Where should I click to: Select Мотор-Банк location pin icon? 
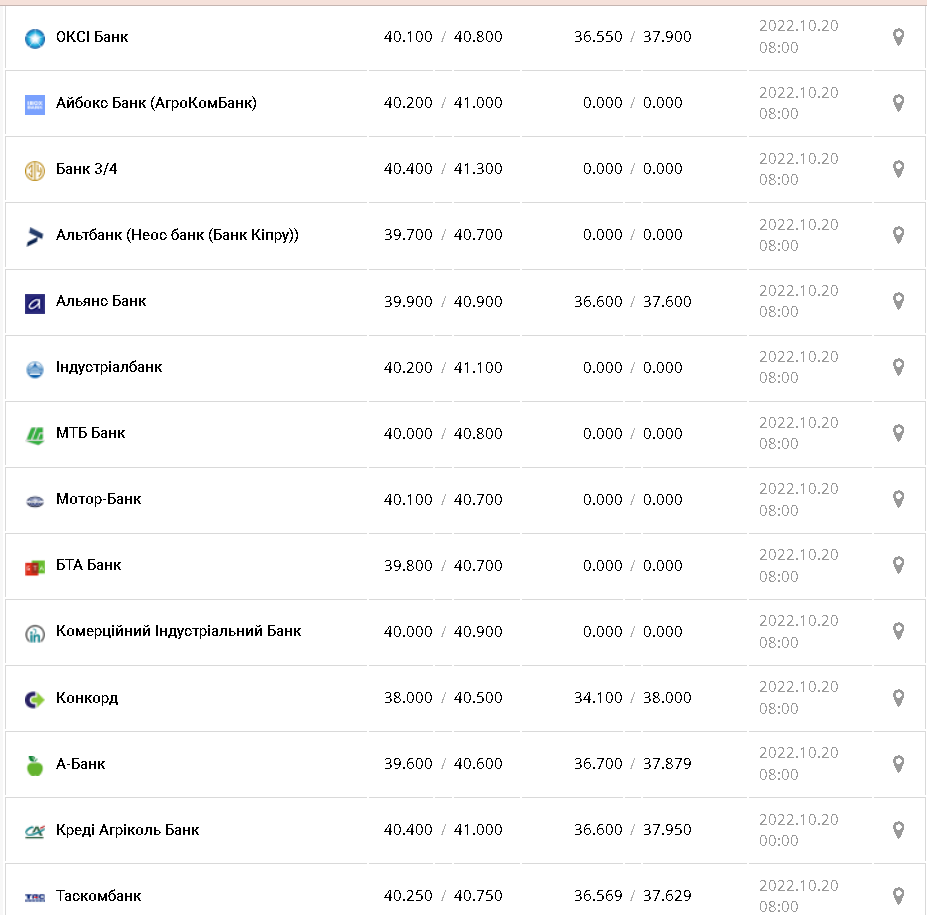click(898, 499)
